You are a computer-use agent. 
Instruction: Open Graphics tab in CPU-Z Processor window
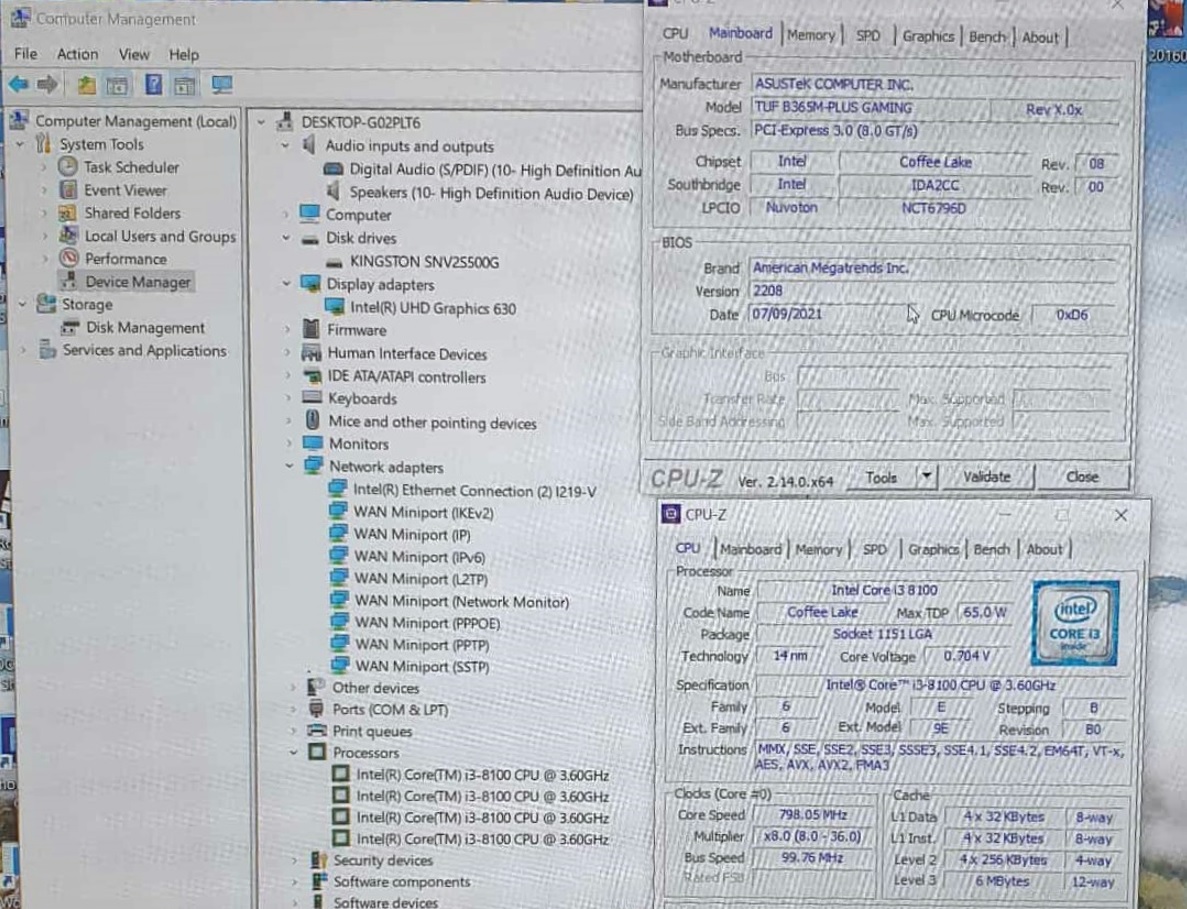click(x=933, y=549)
